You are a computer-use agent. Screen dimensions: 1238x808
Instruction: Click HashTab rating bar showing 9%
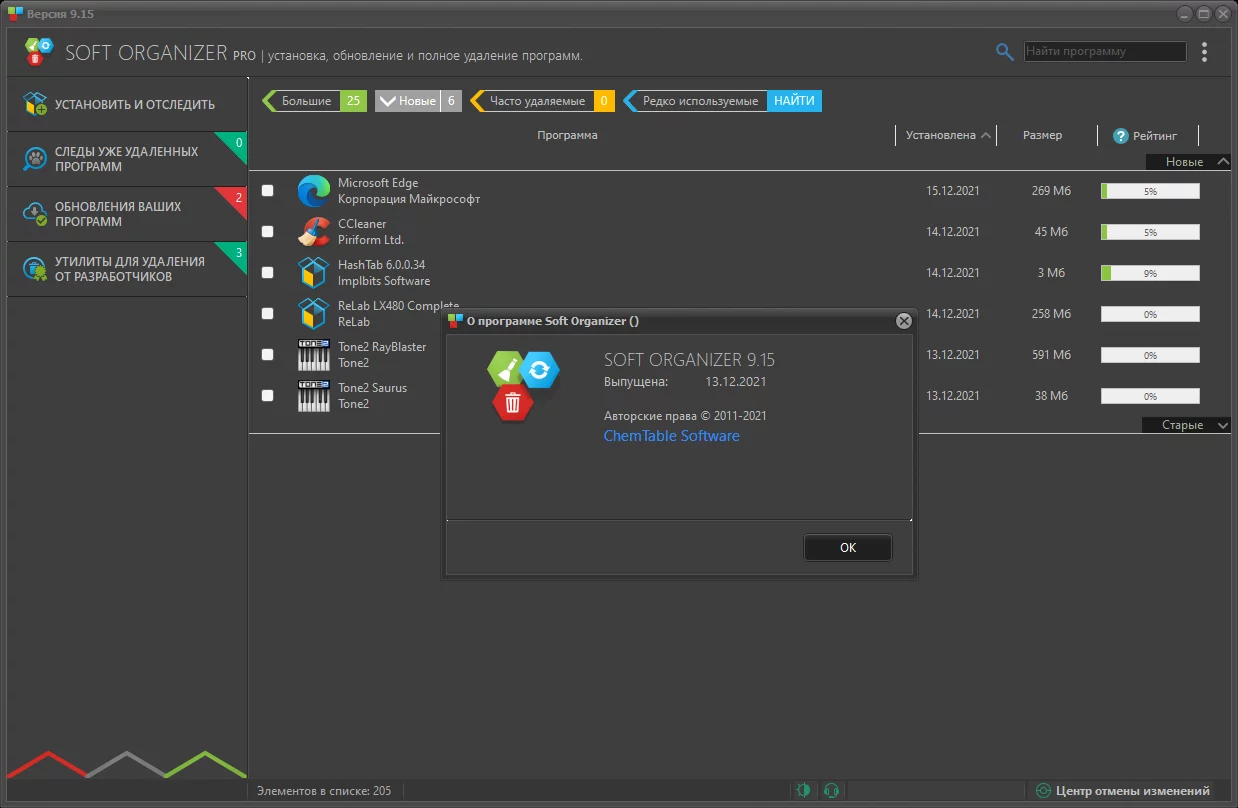click(1150, 272)
